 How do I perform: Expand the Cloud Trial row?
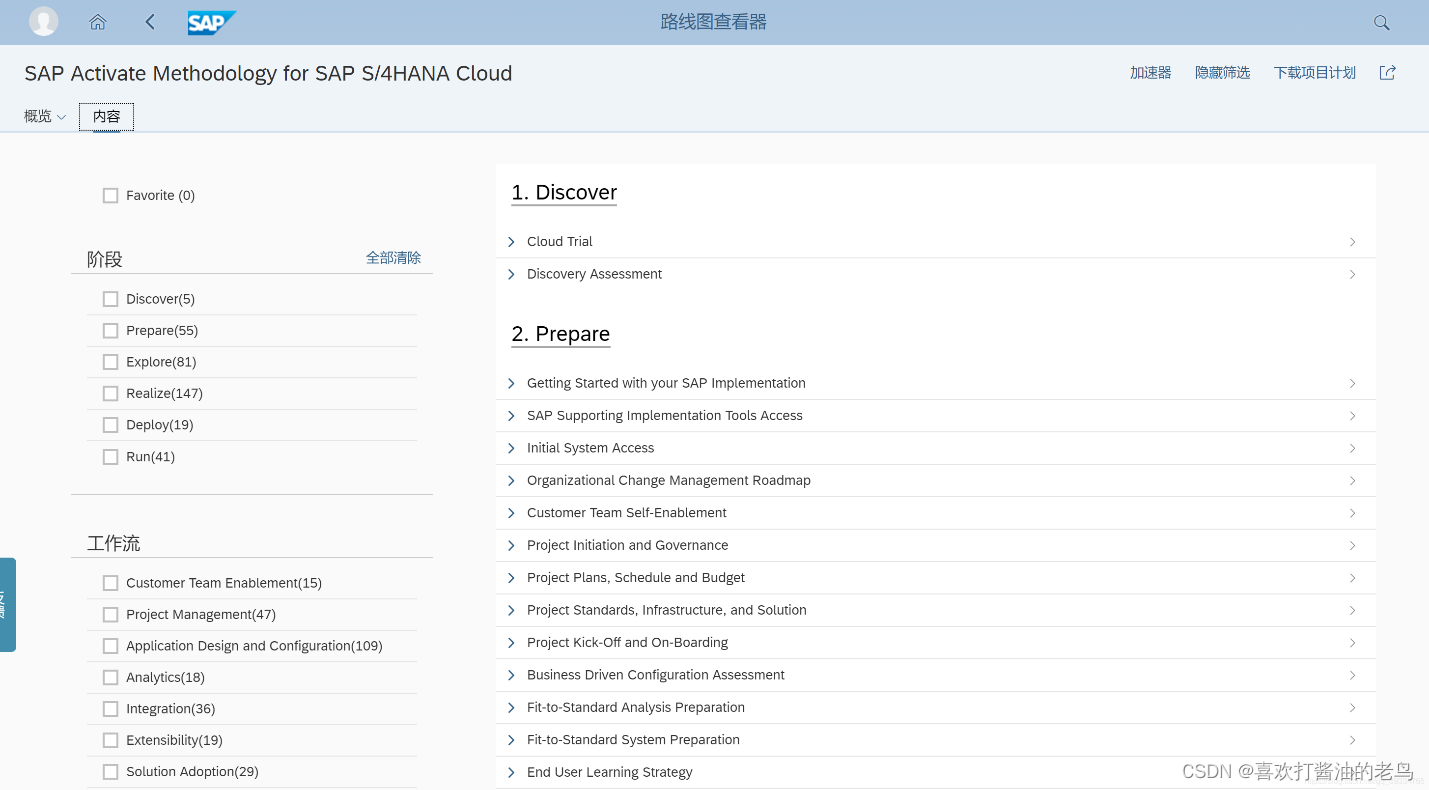pyautogui.click(x=511, y=242)
